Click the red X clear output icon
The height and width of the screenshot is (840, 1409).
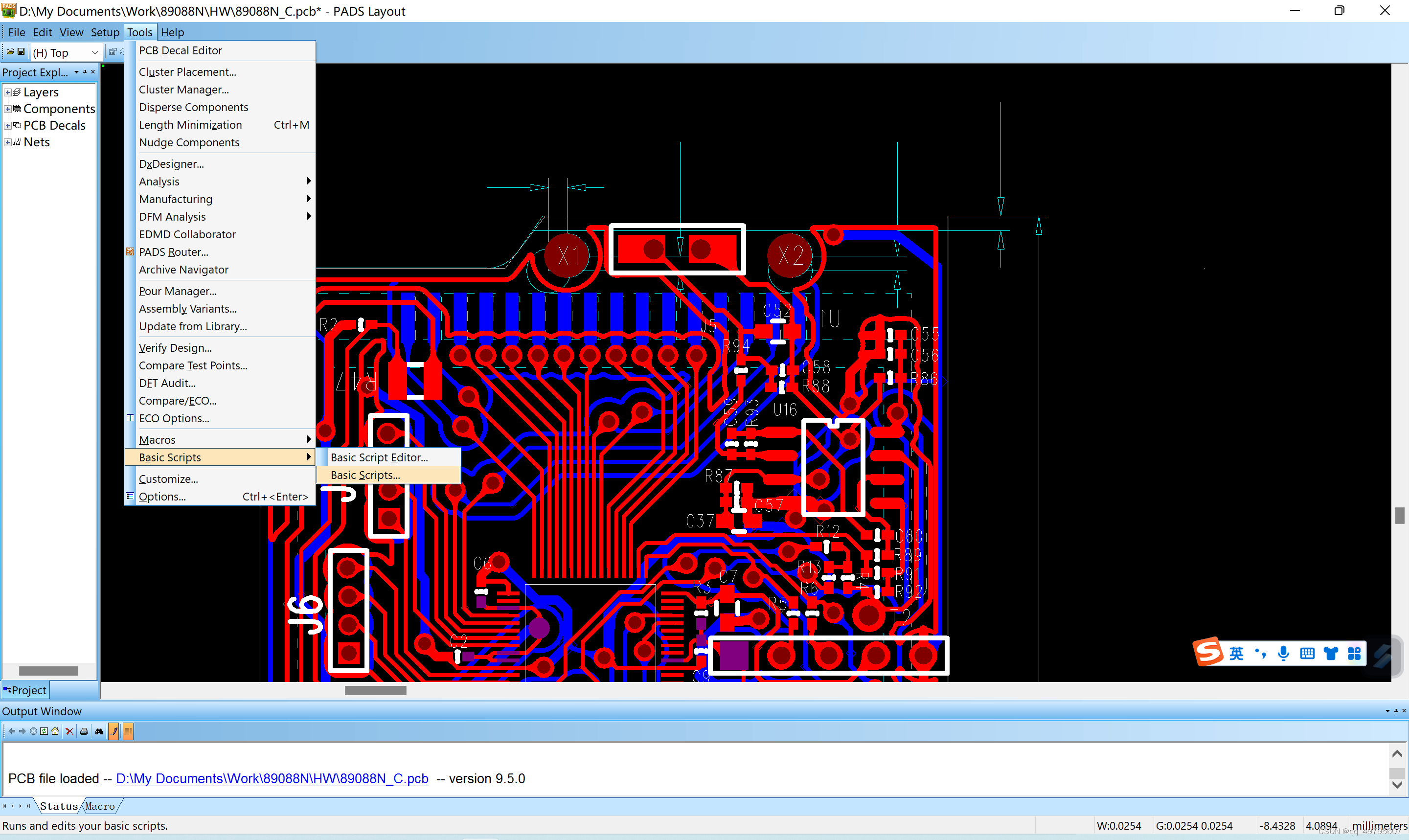point(69,731)
